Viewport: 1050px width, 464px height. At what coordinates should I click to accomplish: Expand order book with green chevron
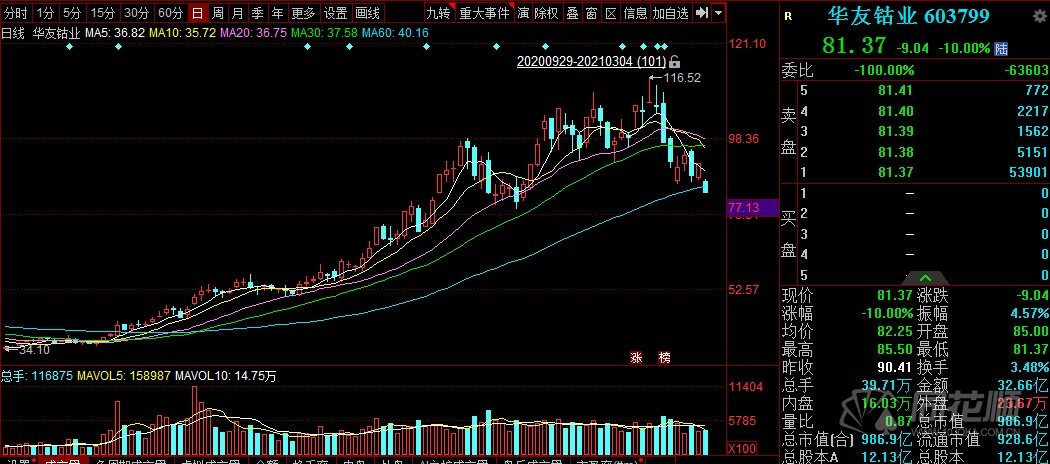[x=925, y=278]
